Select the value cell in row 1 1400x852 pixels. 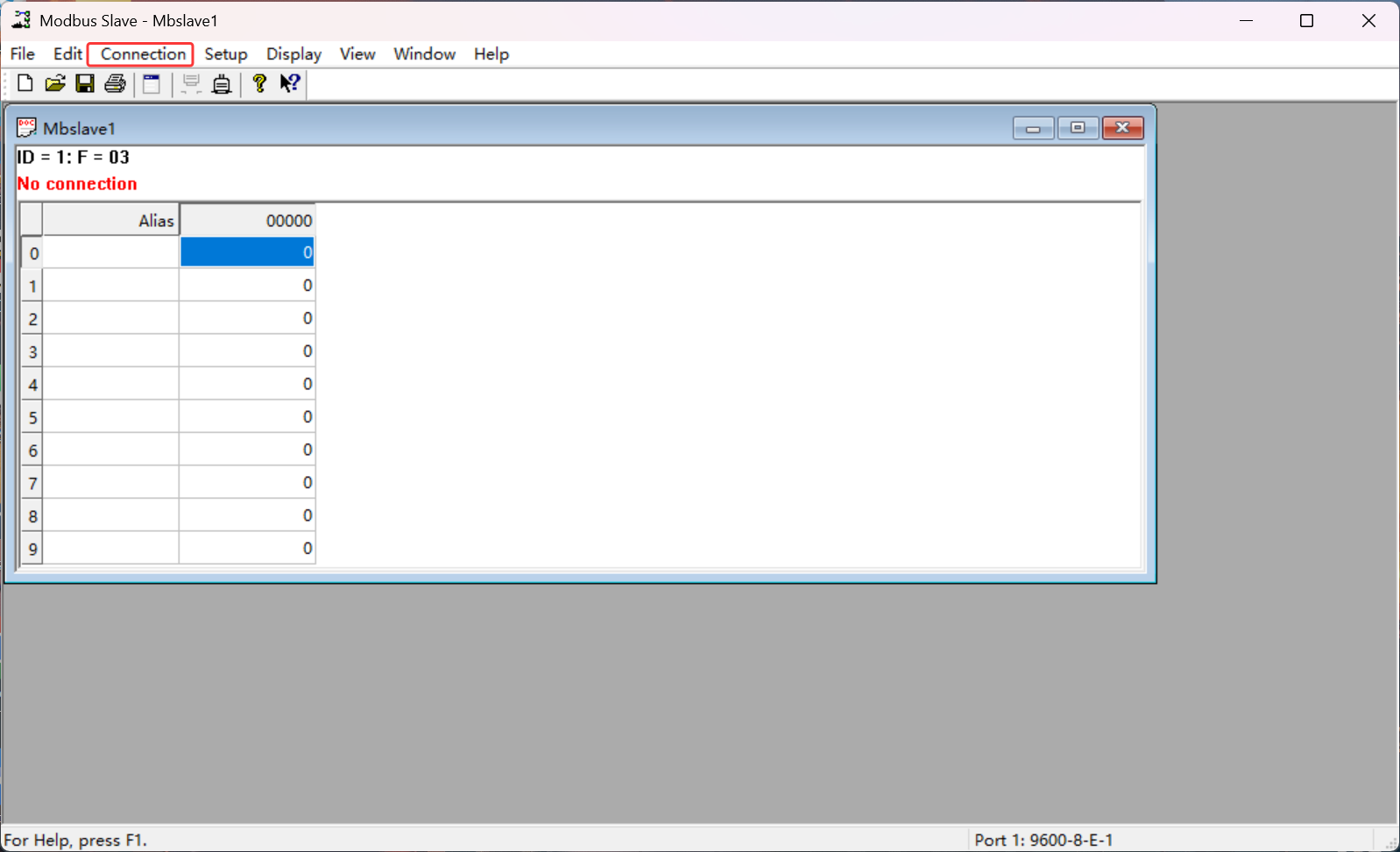click(247, 286)
